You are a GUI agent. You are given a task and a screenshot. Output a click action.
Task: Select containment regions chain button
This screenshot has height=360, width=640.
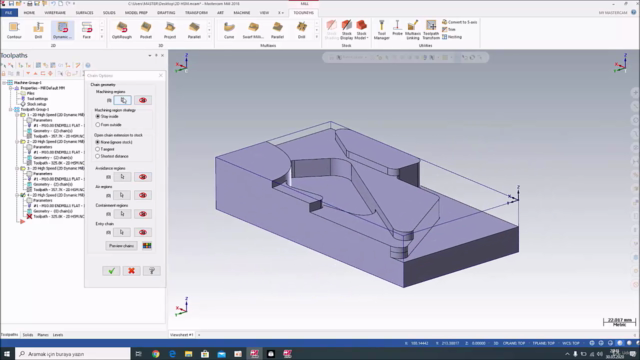click(122, 214)
